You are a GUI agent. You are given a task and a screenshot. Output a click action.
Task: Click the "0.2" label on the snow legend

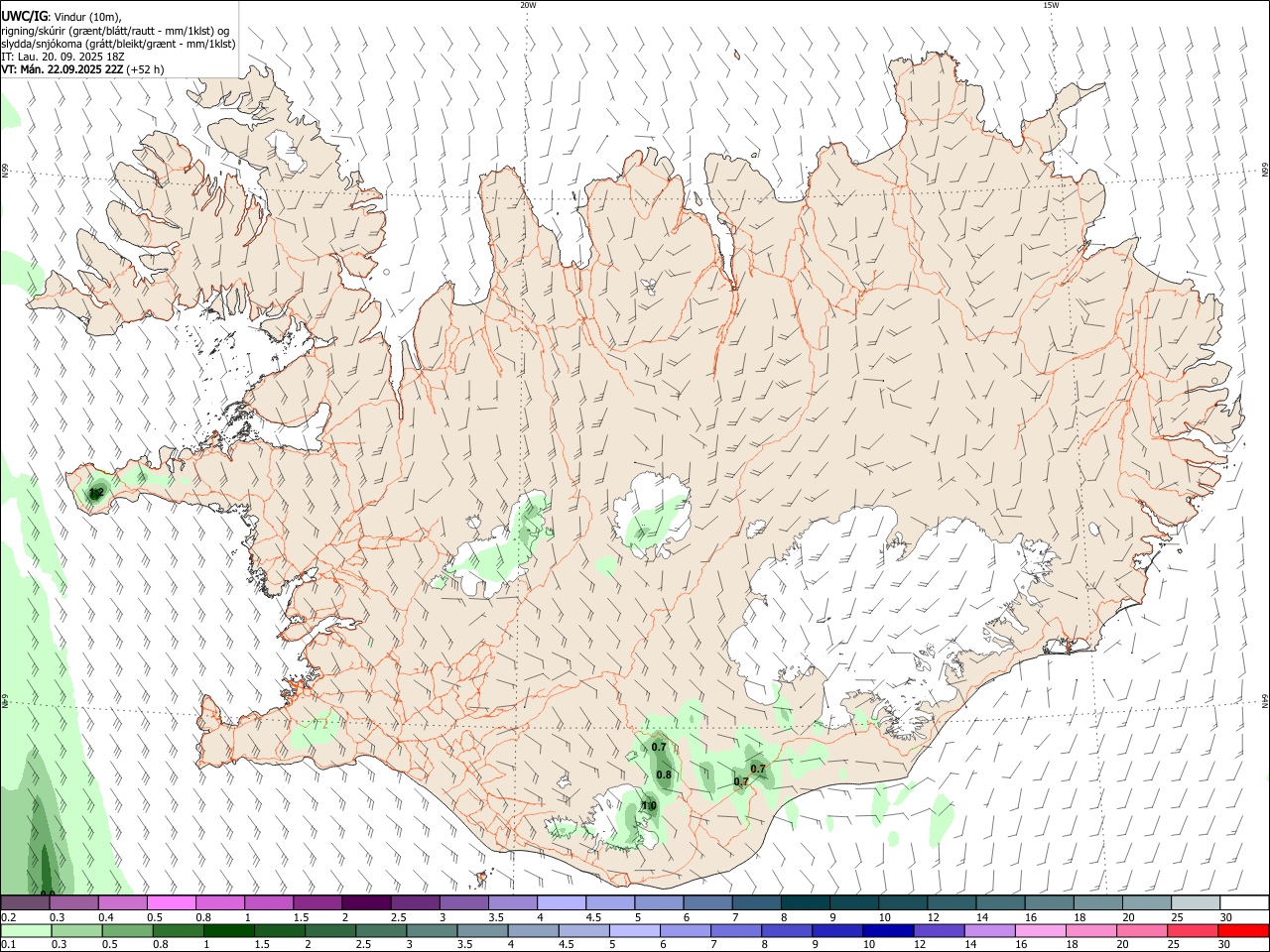pos(8,917)
